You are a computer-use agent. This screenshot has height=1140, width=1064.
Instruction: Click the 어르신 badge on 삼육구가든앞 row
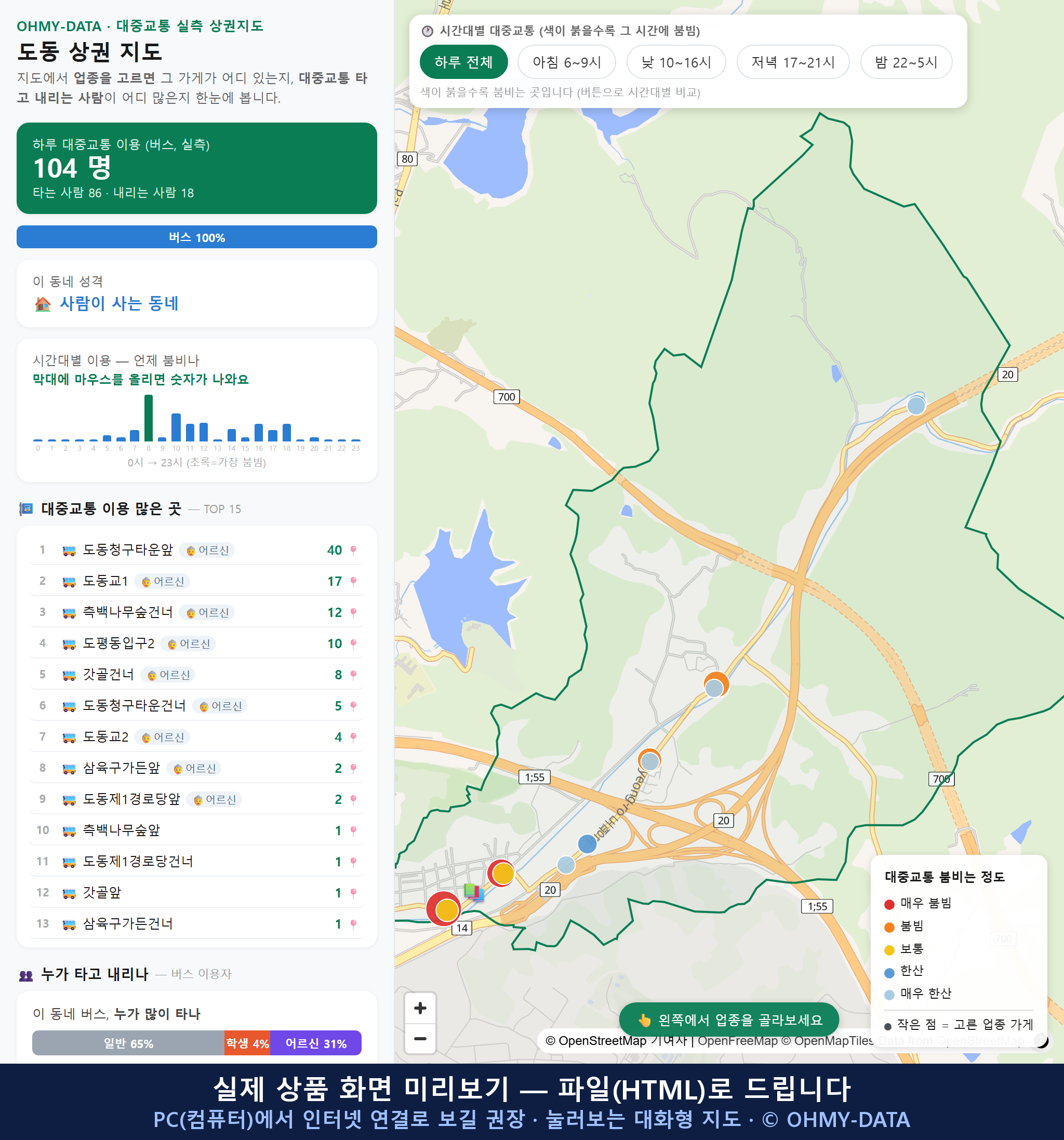194,769
